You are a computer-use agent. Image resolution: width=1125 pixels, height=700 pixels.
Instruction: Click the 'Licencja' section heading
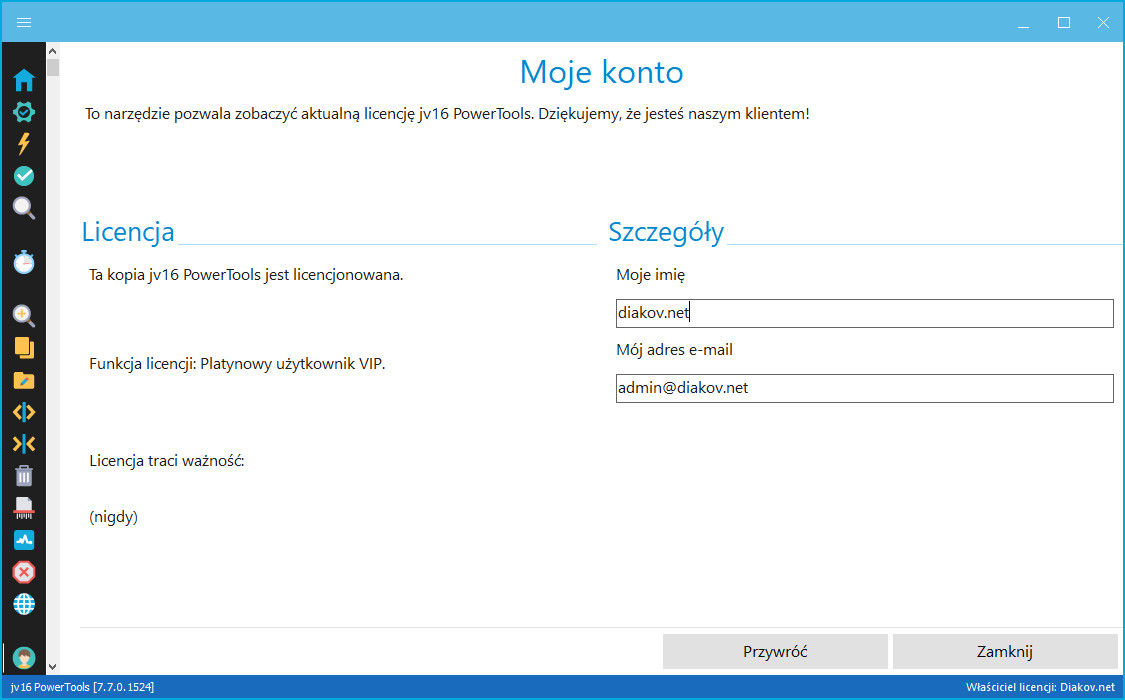click(x=128, y=232)
